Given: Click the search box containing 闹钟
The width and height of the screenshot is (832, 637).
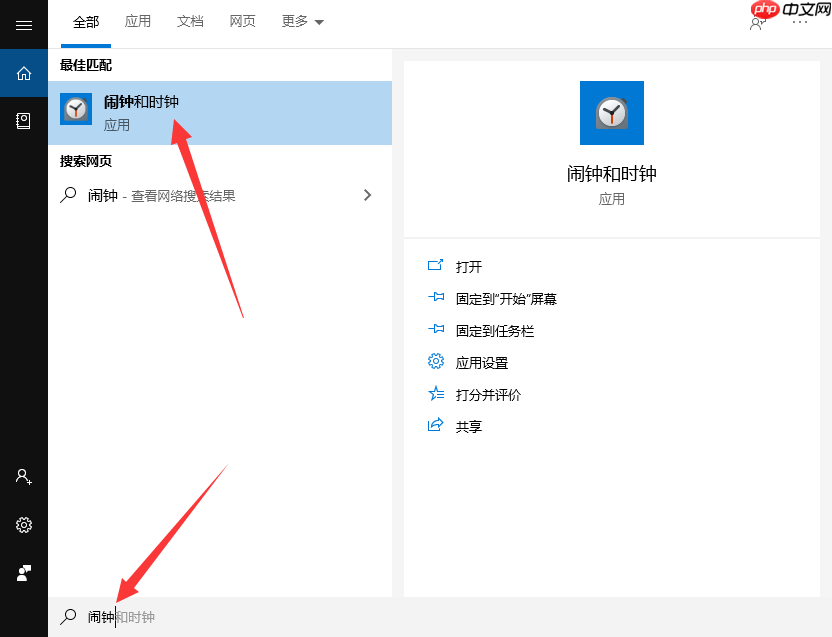Looking at the screenshot, I should click(x=440, y=617).
